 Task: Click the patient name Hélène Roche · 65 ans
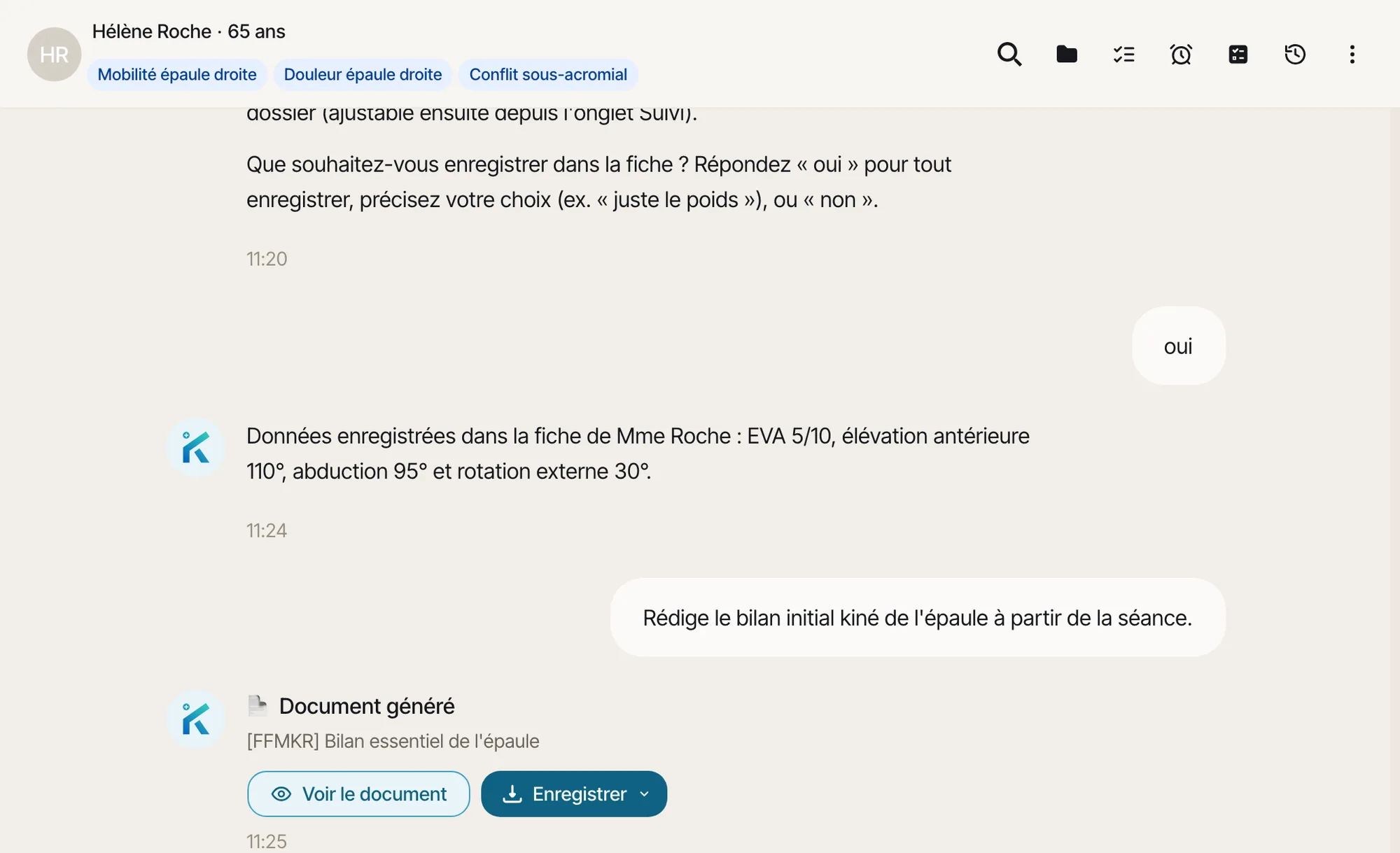tap(189, 31)
